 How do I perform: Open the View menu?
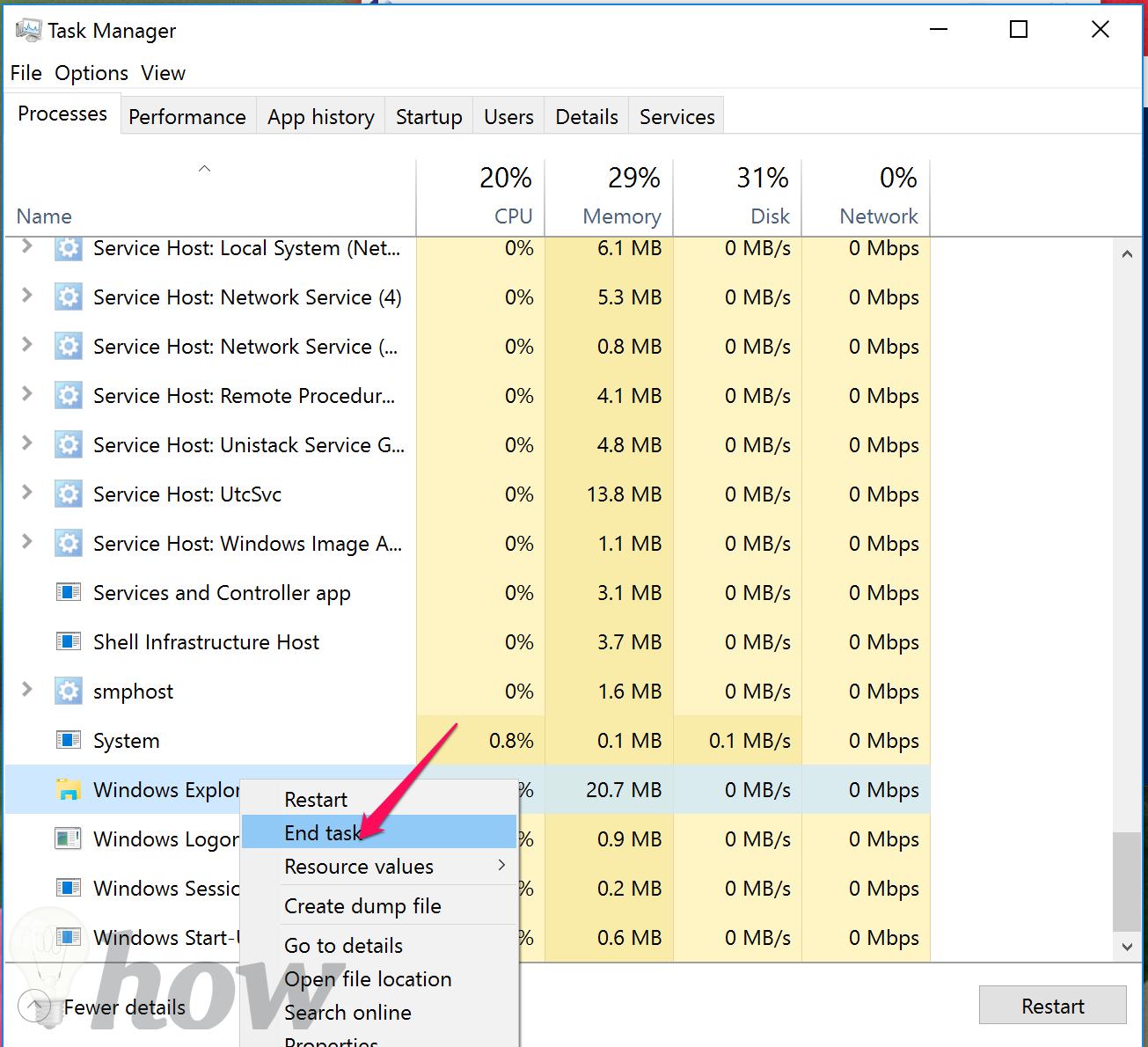[x=163, y=73]
